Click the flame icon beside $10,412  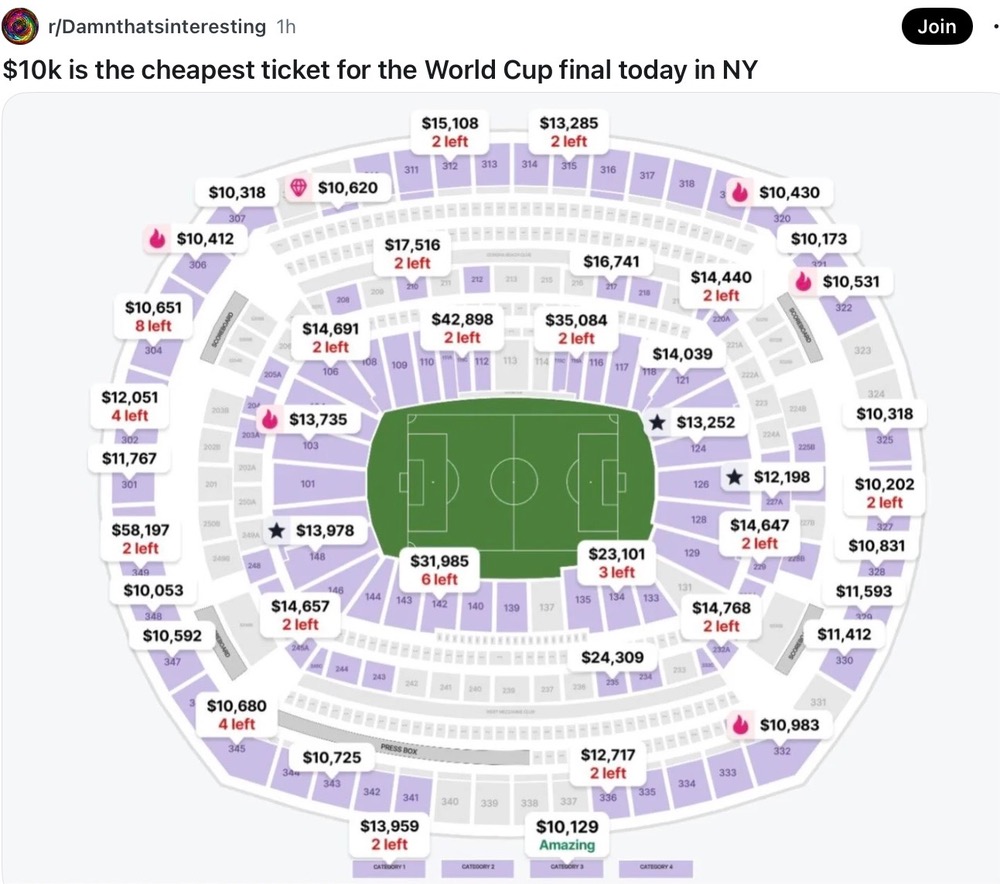157,239
